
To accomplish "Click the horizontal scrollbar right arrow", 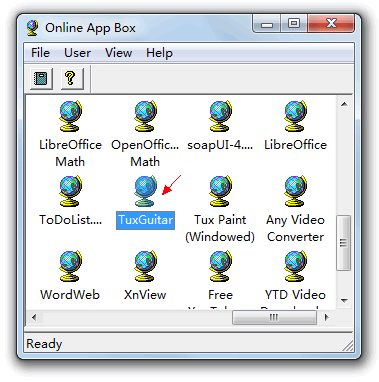I will [327, 317].
